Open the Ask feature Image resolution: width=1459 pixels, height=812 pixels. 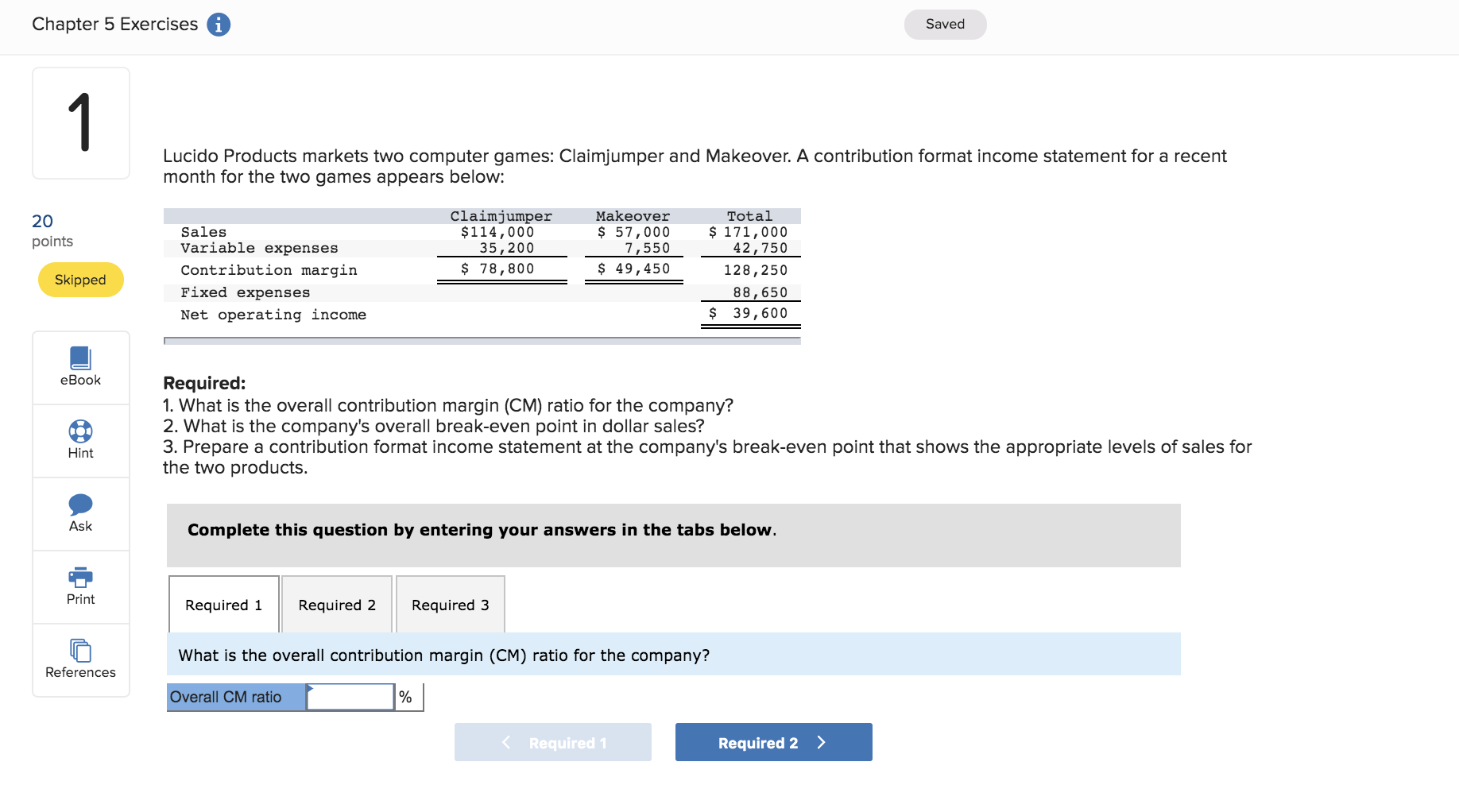click(79, 513)
